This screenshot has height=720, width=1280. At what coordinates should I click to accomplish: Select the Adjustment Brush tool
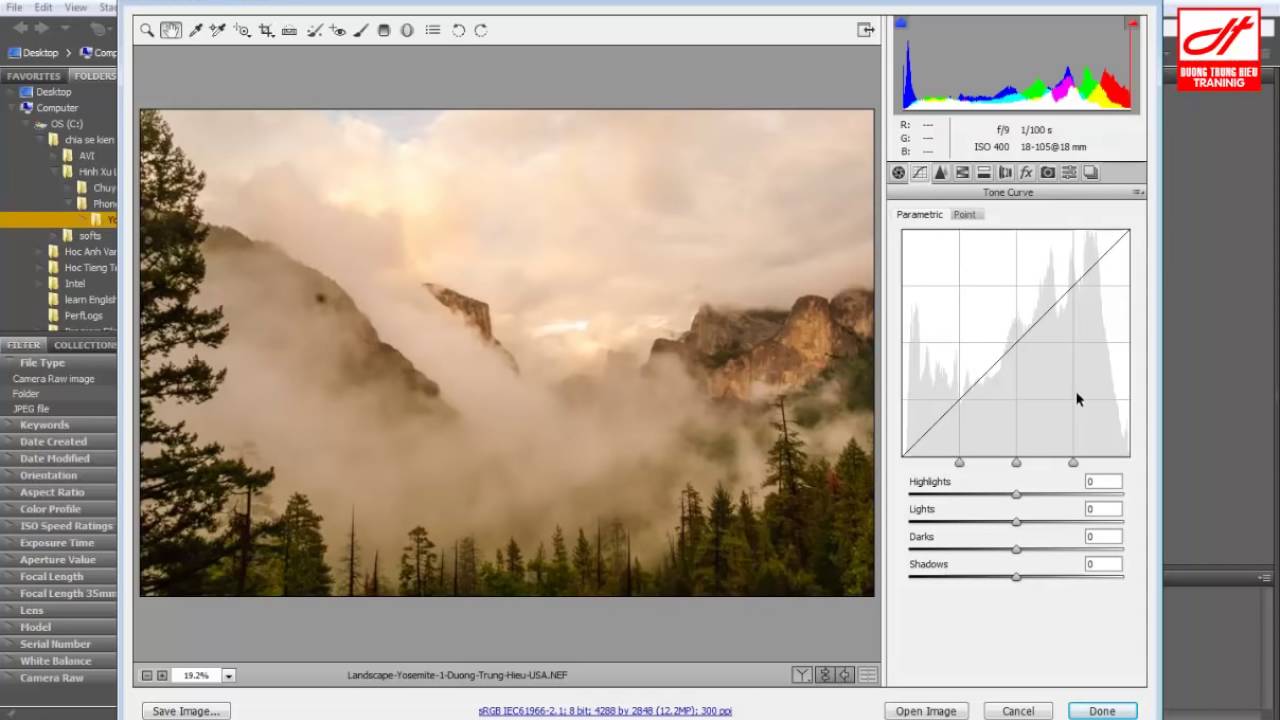tap(361, 31)
